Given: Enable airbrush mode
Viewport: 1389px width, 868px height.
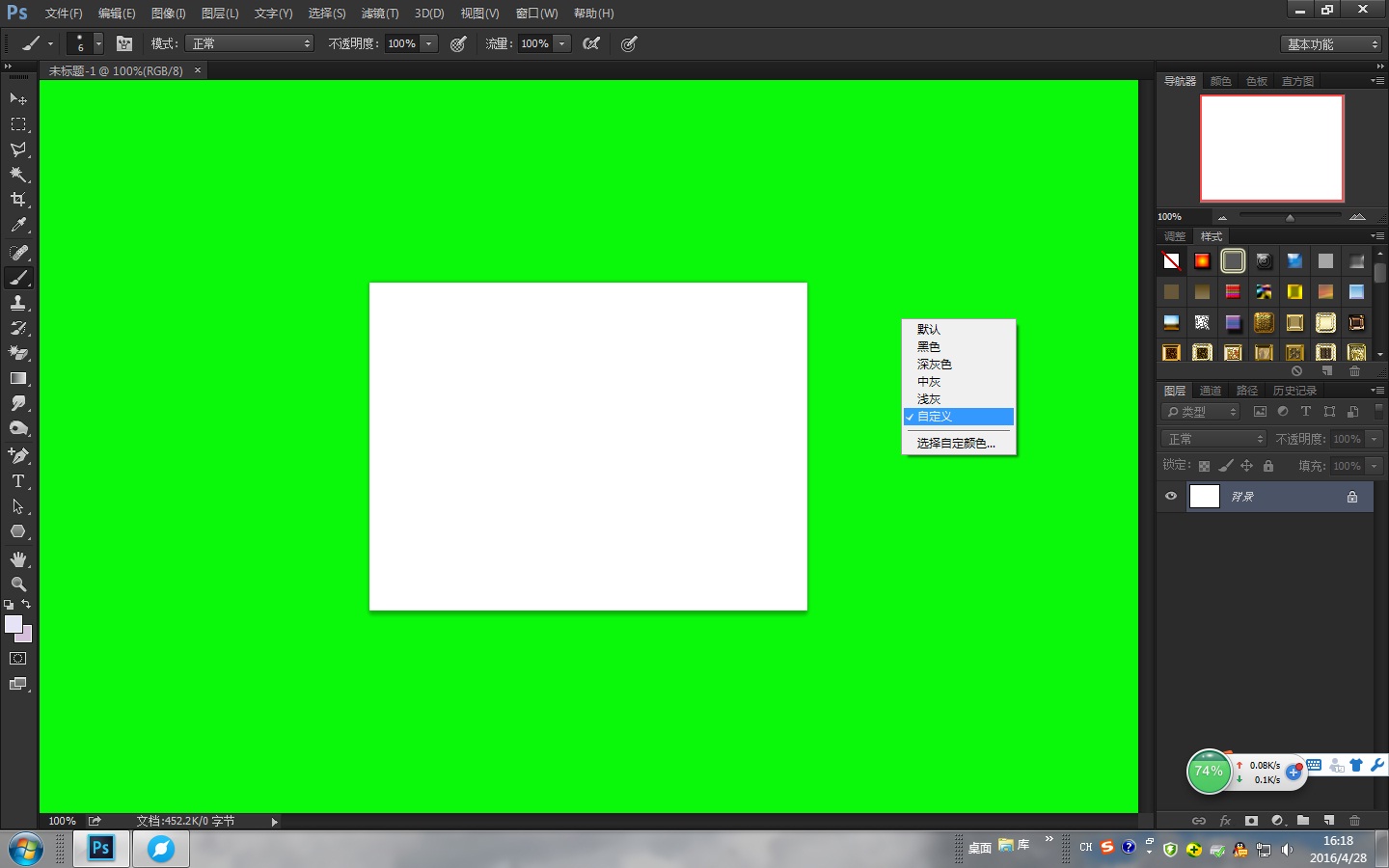Looking at the screenshot, I should pos(592,43).
